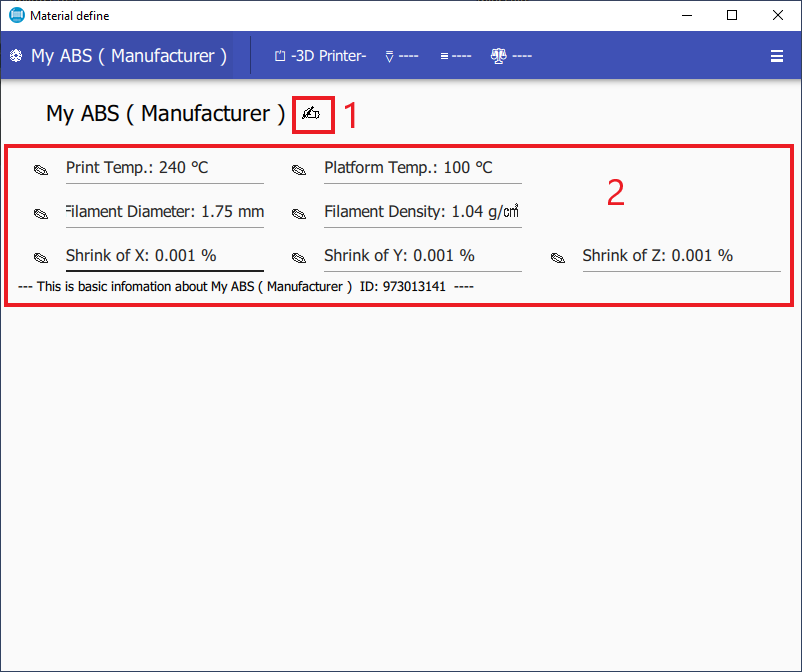802x672 pixels.
Task: Click the edit icon beside Filament Density
Action: (299, 214)
